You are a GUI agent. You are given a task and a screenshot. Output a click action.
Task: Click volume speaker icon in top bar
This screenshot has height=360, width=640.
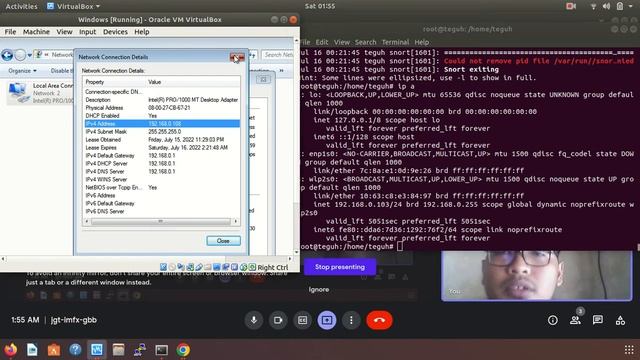click(607, 6)
